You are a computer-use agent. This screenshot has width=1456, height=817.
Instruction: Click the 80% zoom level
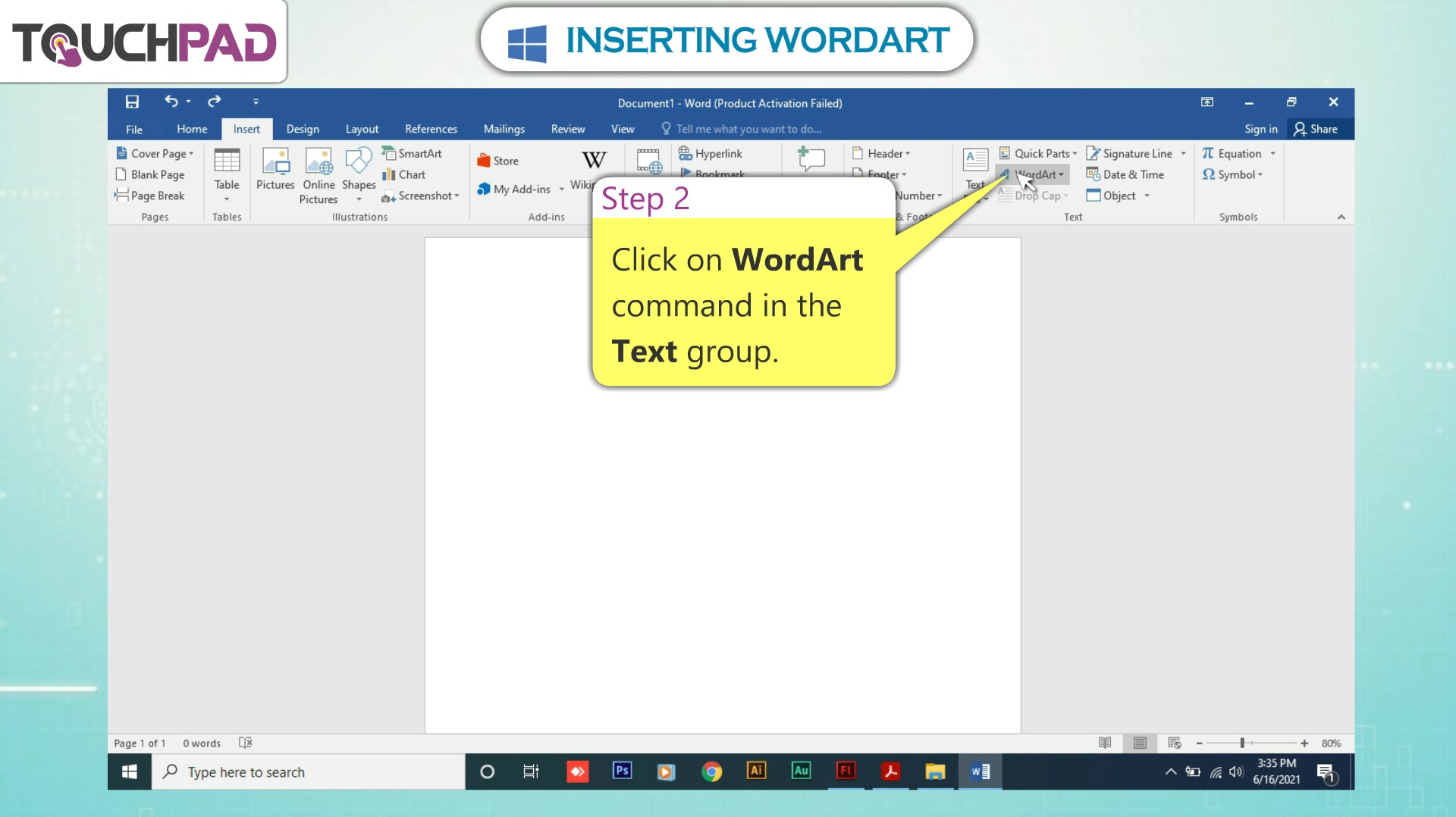(1331, 743)
